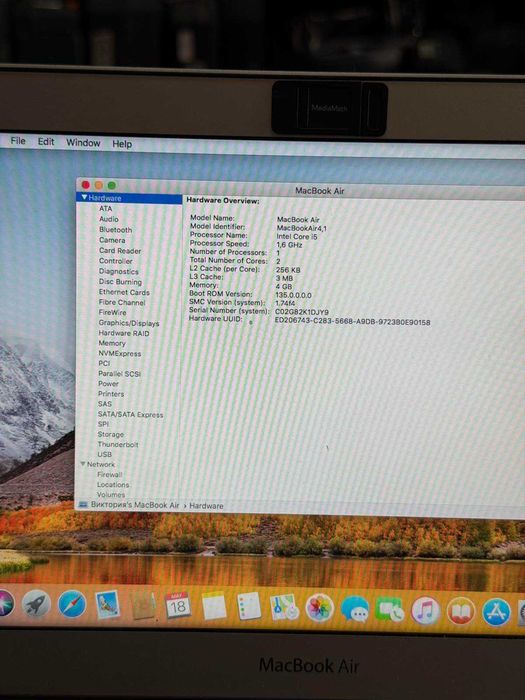The width and height of the screenshot is (525, 700).
Task: Collapse the Network disclosure triangle
Action: click(83, 464)
